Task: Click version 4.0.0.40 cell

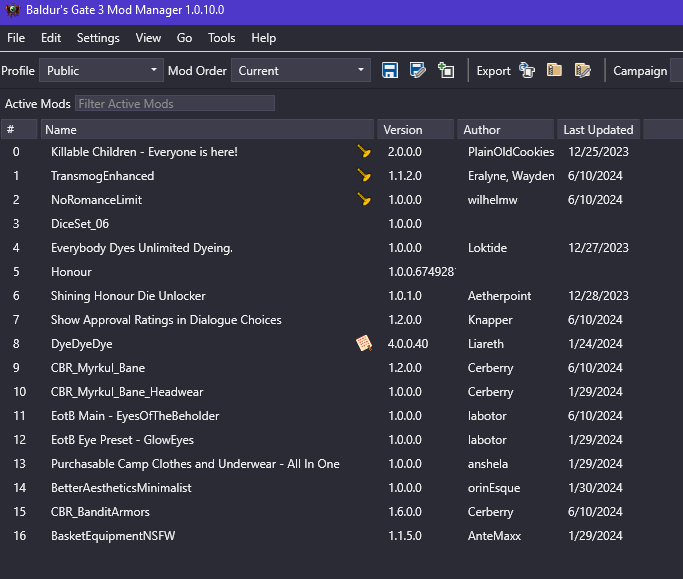Action: (408, 343)
